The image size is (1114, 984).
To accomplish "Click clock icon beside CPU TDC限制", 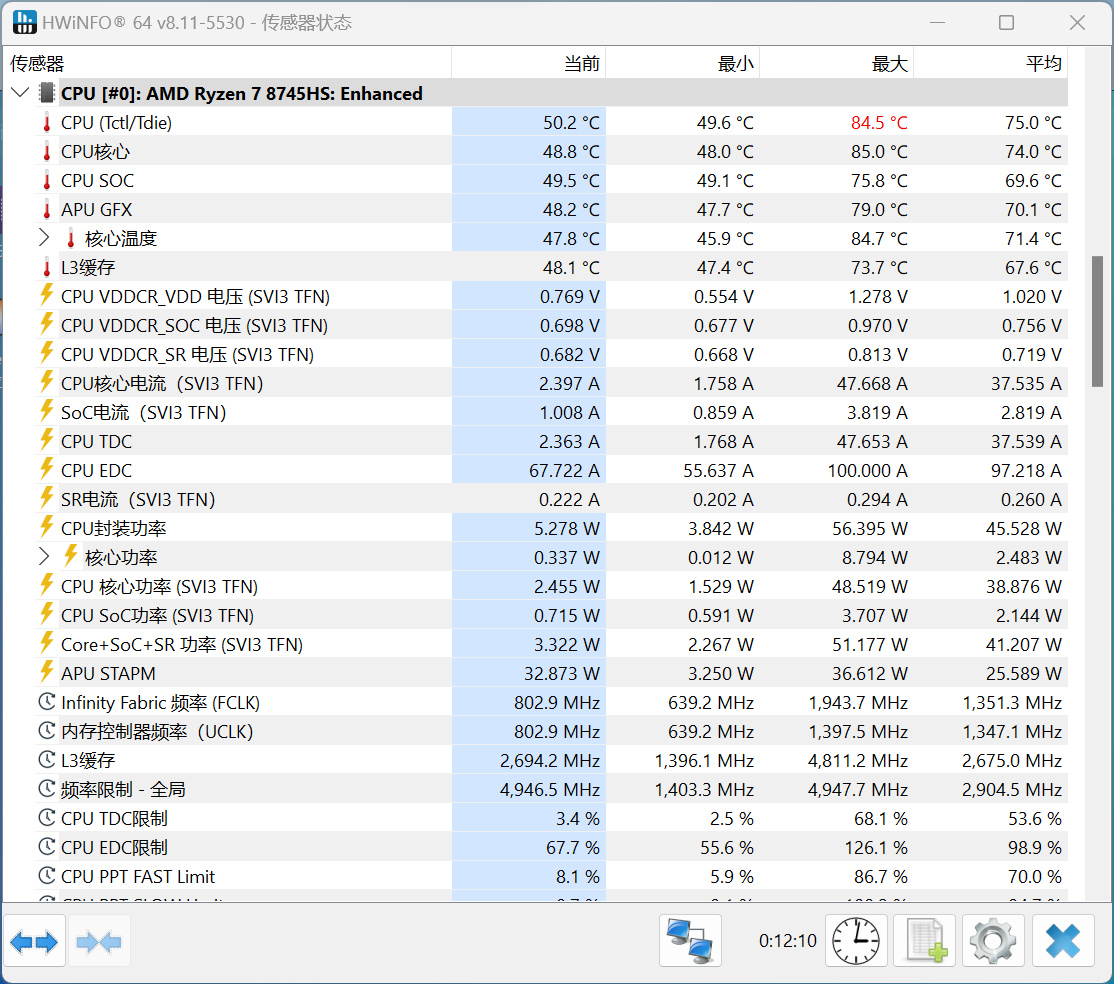I will point(47,818).
